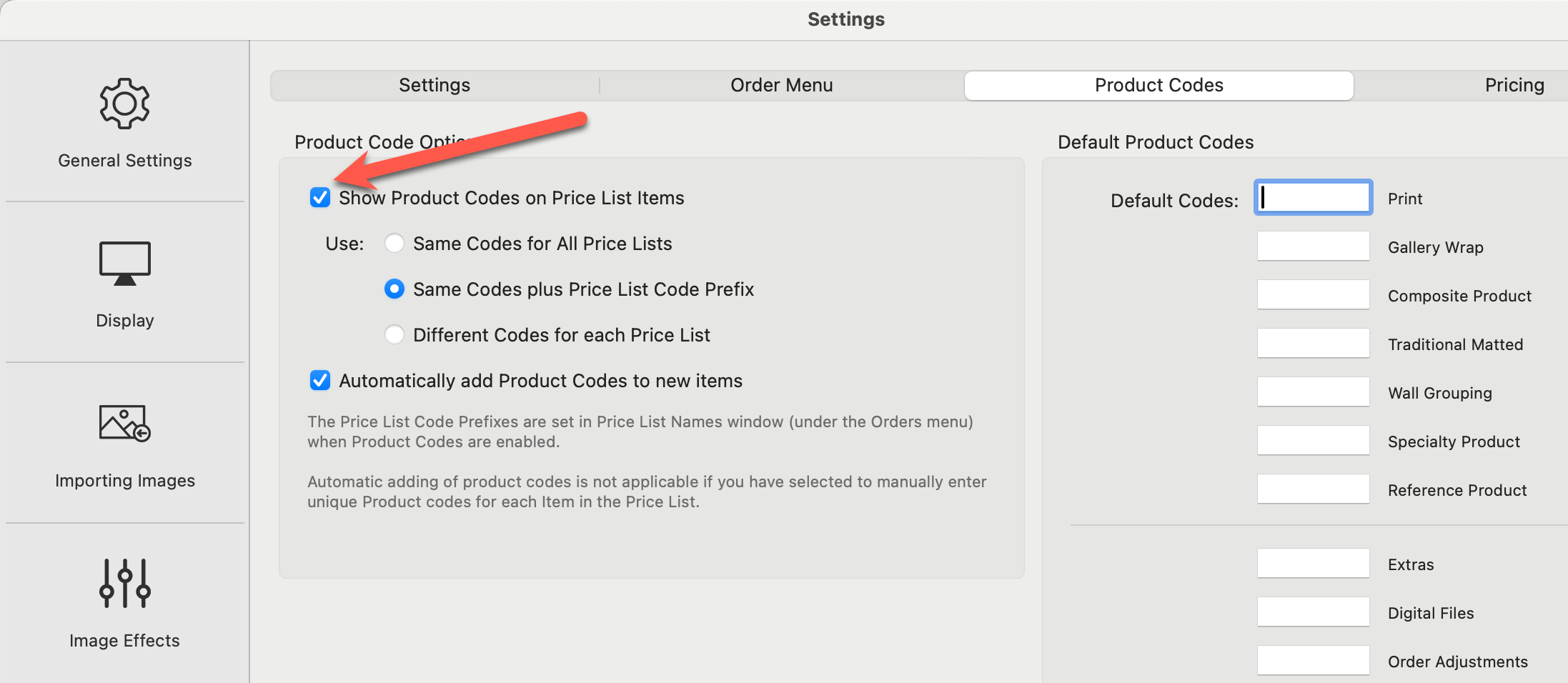Image resolution: width=1568 pixels, height=683 pixels.
Task: Switch to the Order Menu tab
Action: [x=781, y=86]
